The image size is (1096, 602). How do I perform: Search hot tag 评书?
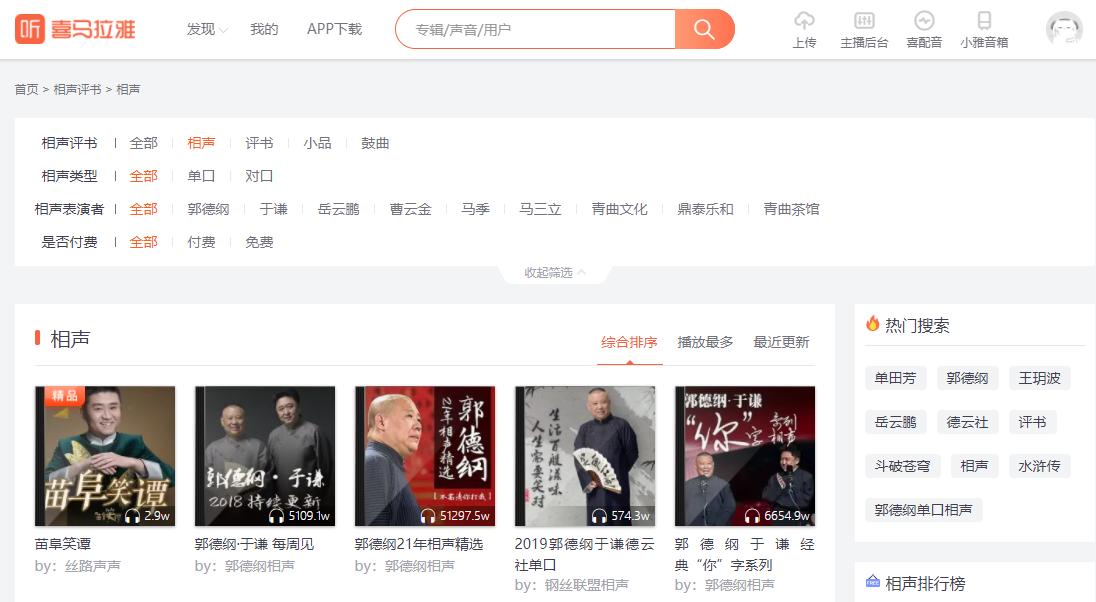tap(1032, 422)
